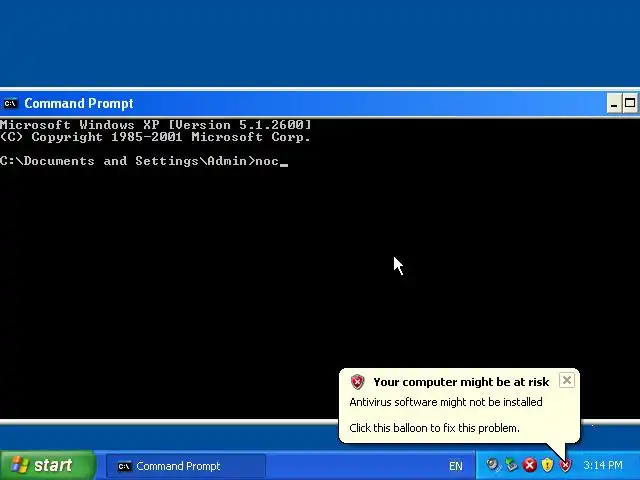
Task: Click the yellow Windows Update shield tray icon
Action: [547, 465]
